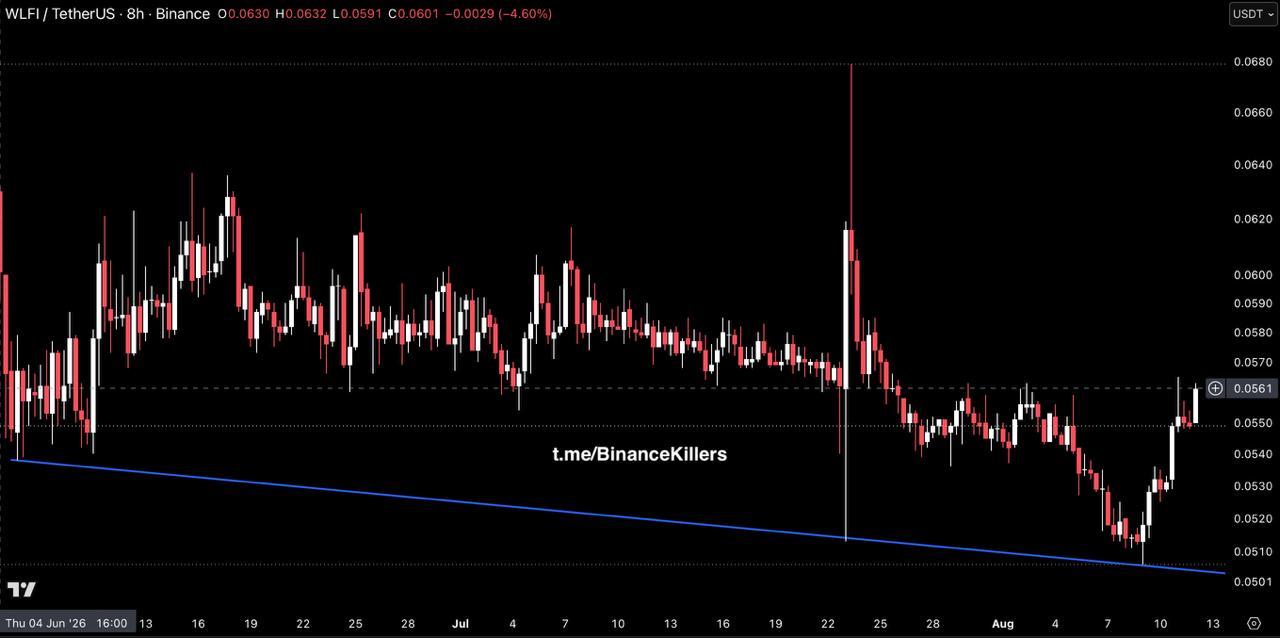Click the 0.0600 price axis label
1280x638 pixels.
[1252, 275]
